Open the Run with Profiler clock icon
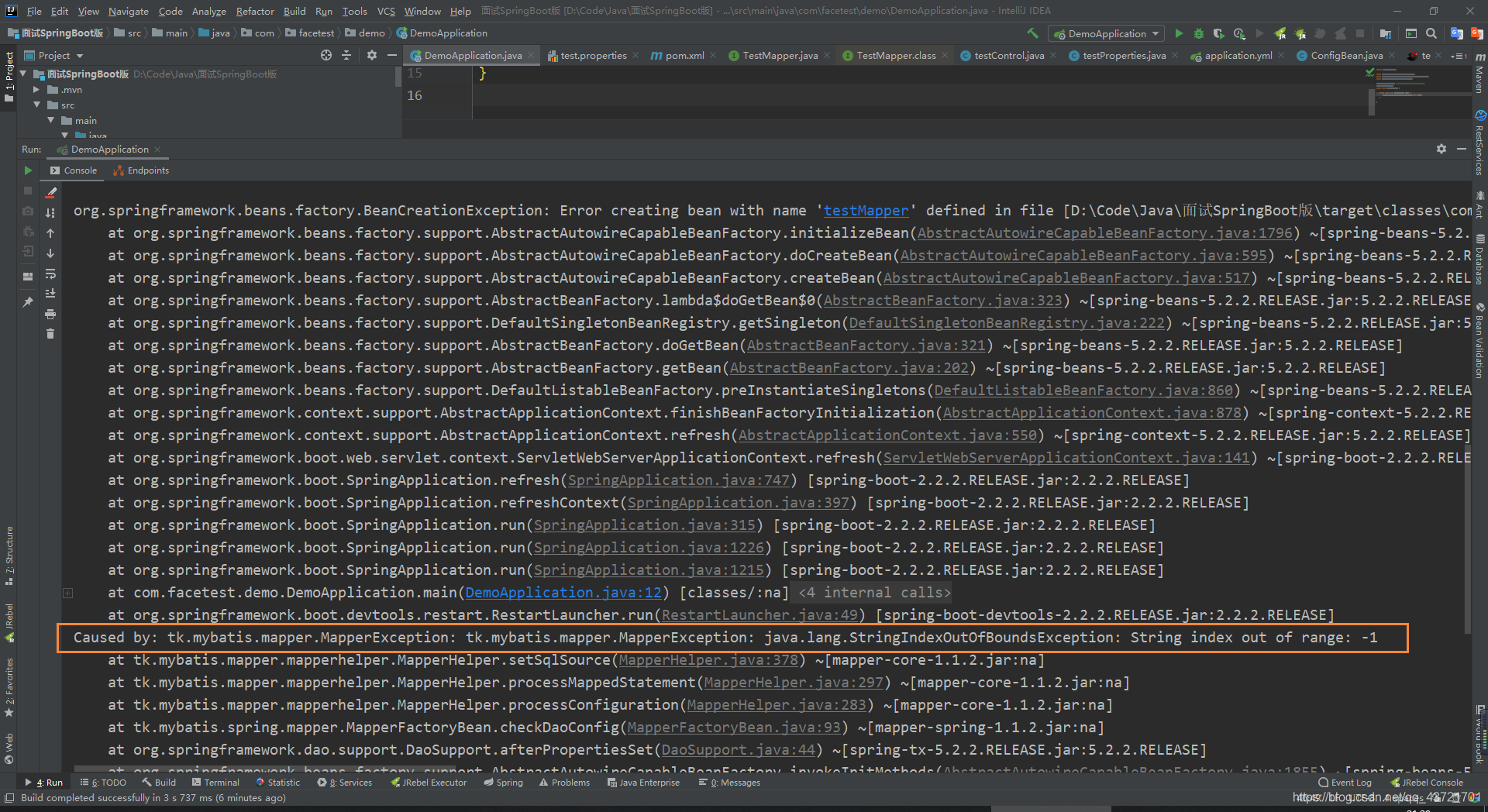Viewport: 1488px width, 812px height. [x=1239, y=33]
